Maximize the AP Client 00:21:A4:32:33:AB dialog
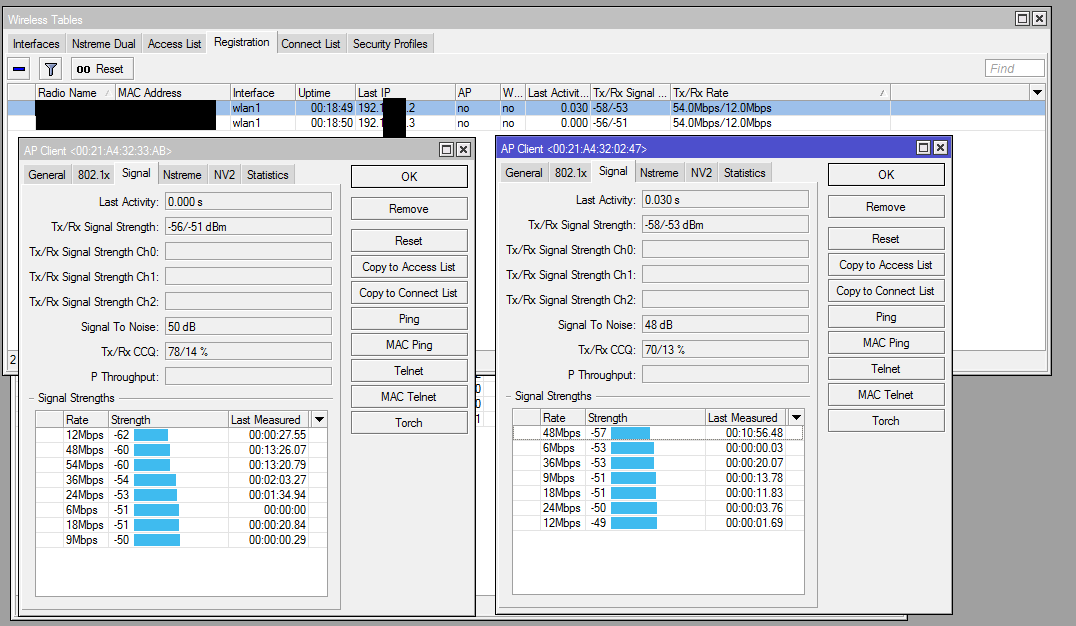This screenshot has height=626, width=1076. coord(446,149)
